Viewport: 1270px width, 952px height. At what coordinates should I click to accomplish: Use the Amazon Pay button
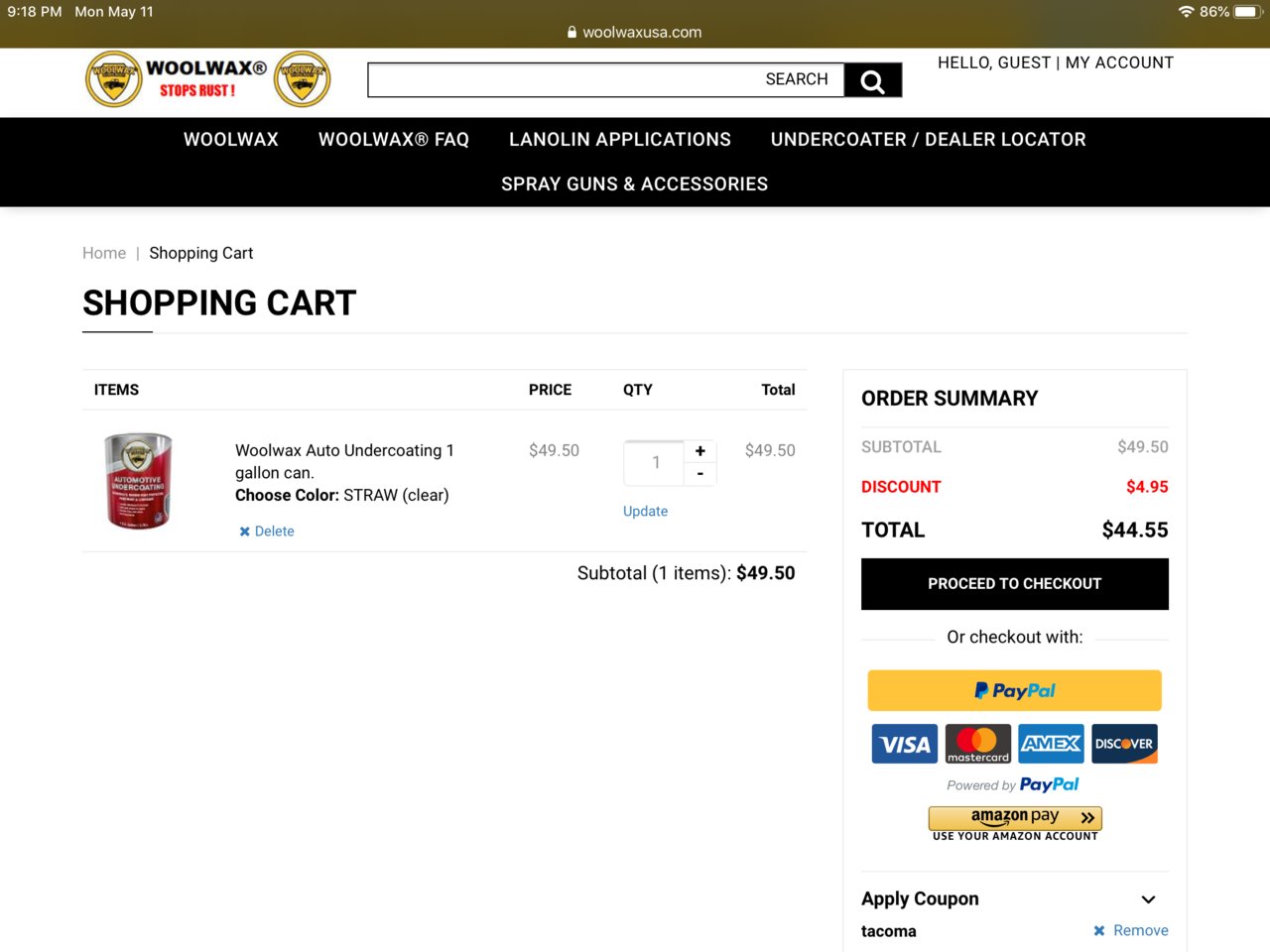(1015, 818)
